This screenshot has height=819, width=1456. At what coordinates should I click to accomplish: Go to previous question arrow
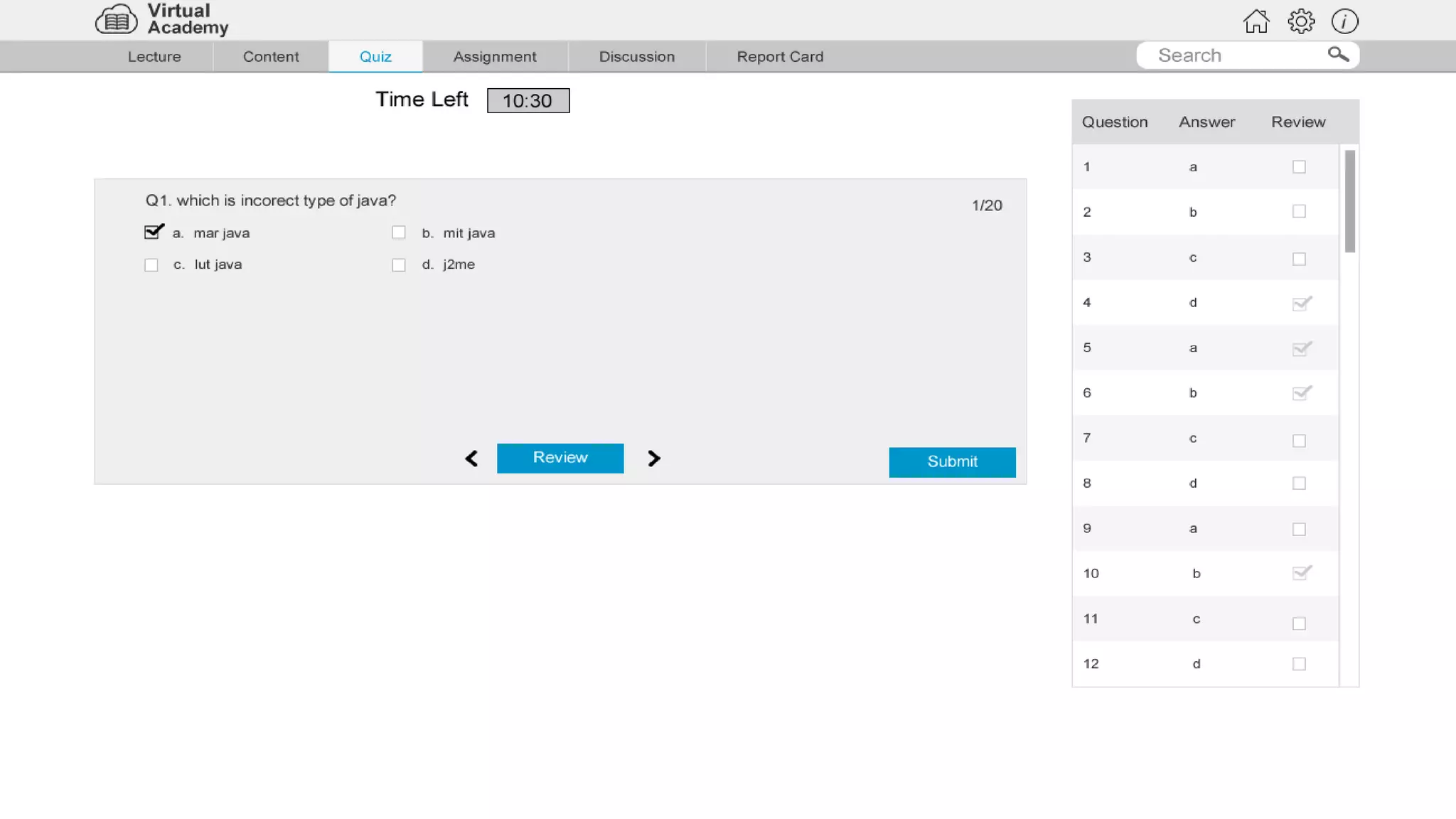(x=471, y=459)
